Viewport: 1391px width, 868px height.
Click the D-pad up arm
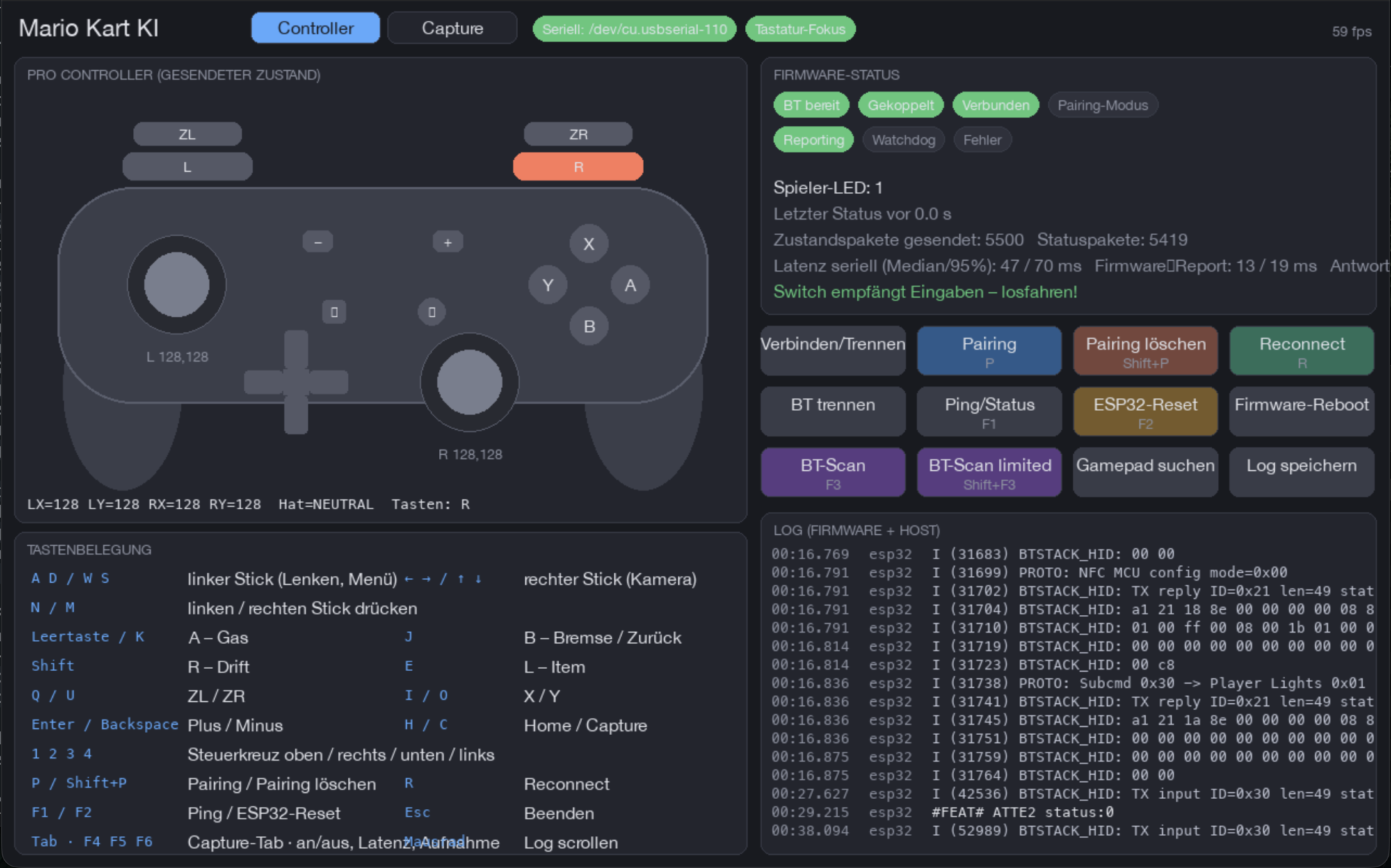click(x=296, y=349)
